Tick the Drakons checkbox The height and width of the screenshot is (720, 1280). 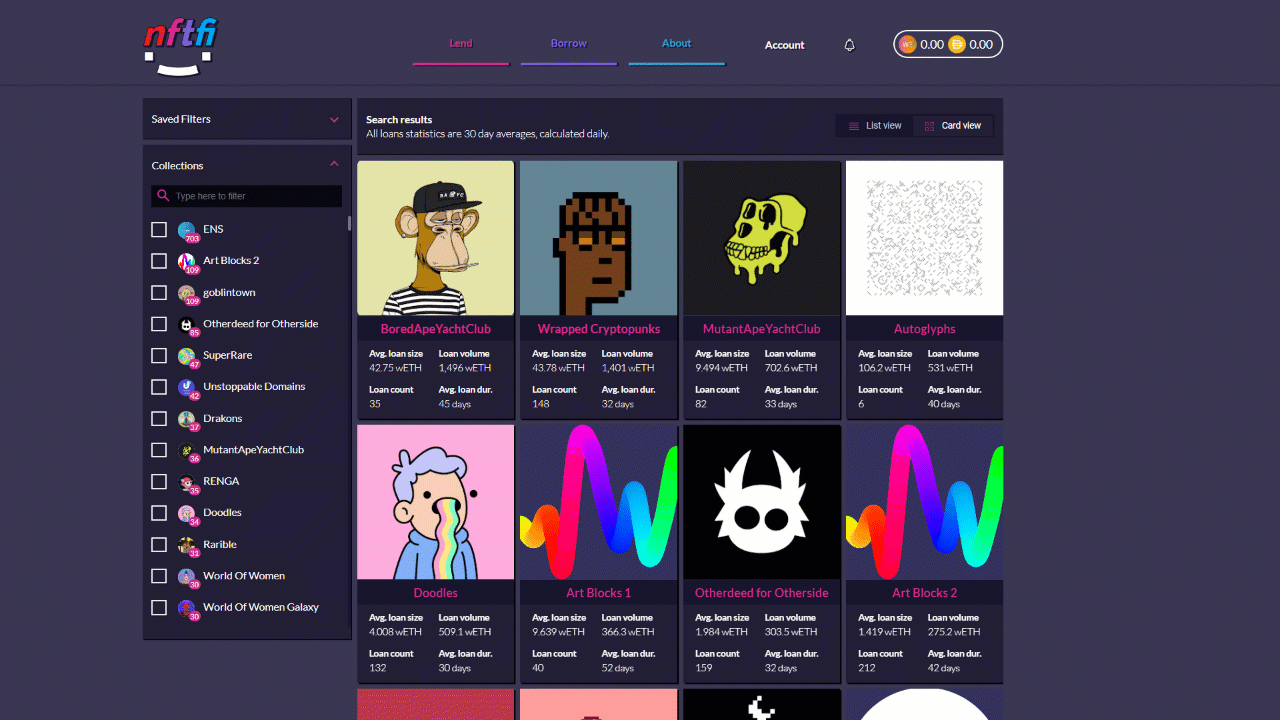click(159, 419)
